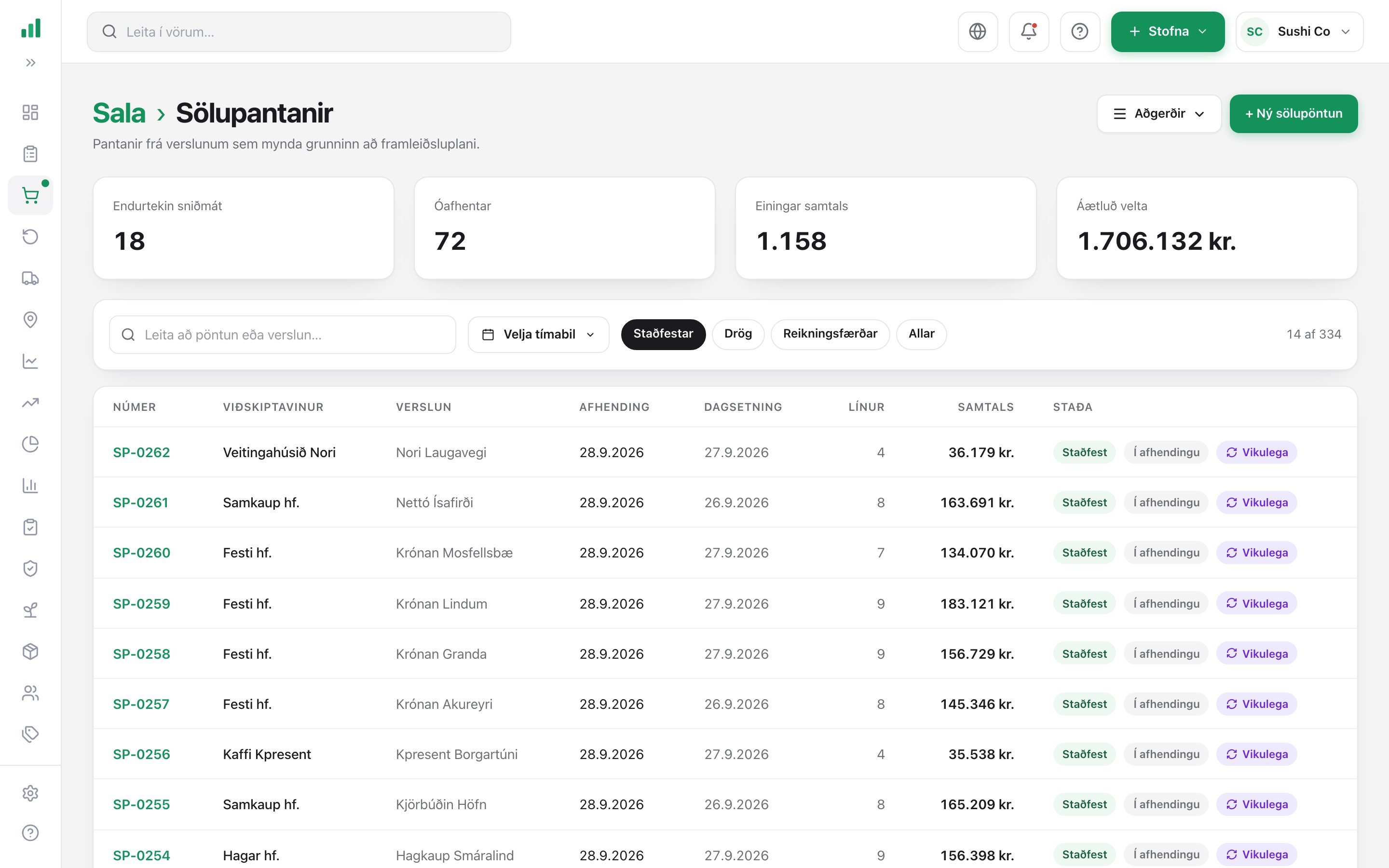Open notifications bell
The height and width of the screenshot is (868, 1389).
click(1029, 31)
